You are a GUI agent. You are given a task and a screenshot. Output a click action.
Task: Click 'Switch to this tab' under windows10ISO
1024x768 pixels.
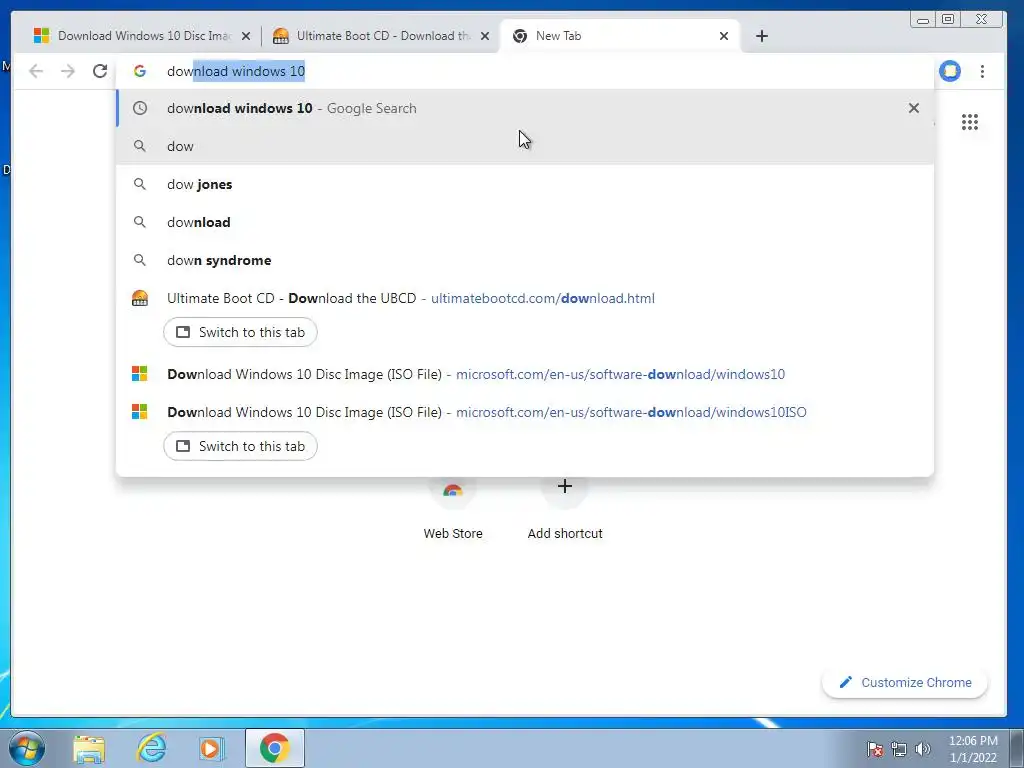click(x=240, y=446)
